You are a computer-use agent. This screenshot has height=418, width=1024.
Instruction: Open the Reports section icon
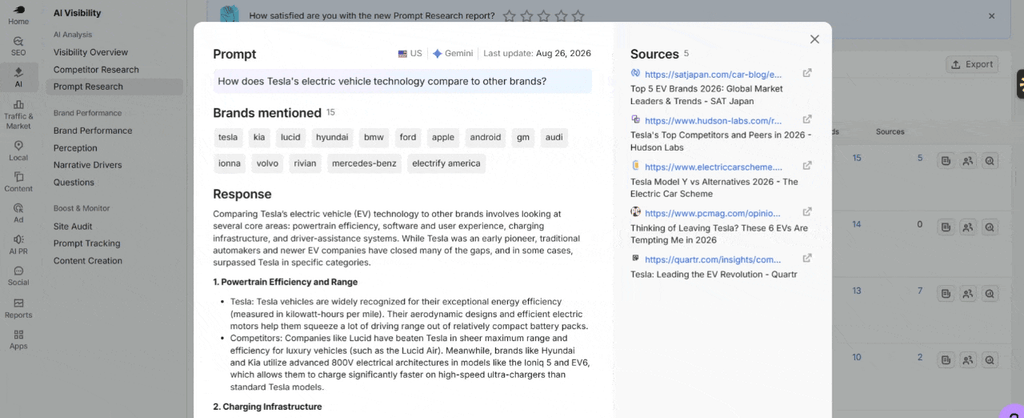18,308
